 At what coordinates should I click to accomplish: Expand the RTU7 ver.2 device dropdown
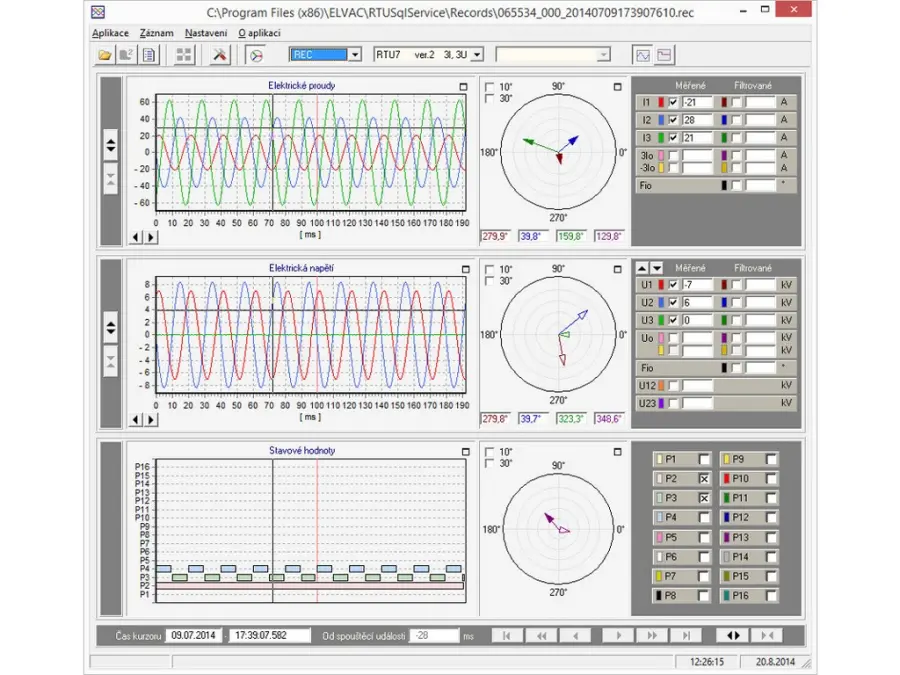click(x=477, y=55)
